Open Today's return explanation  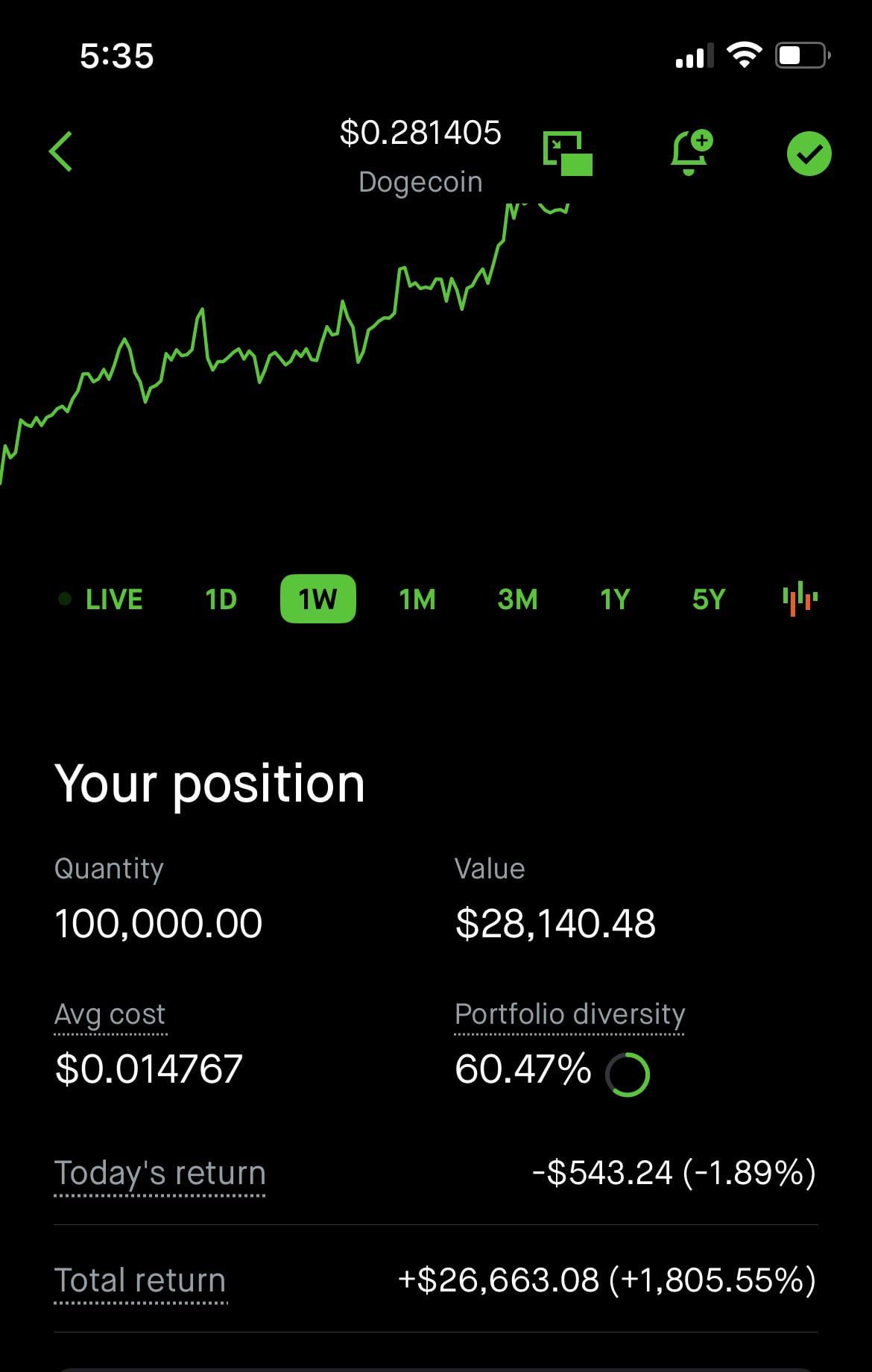(159, 1174)
